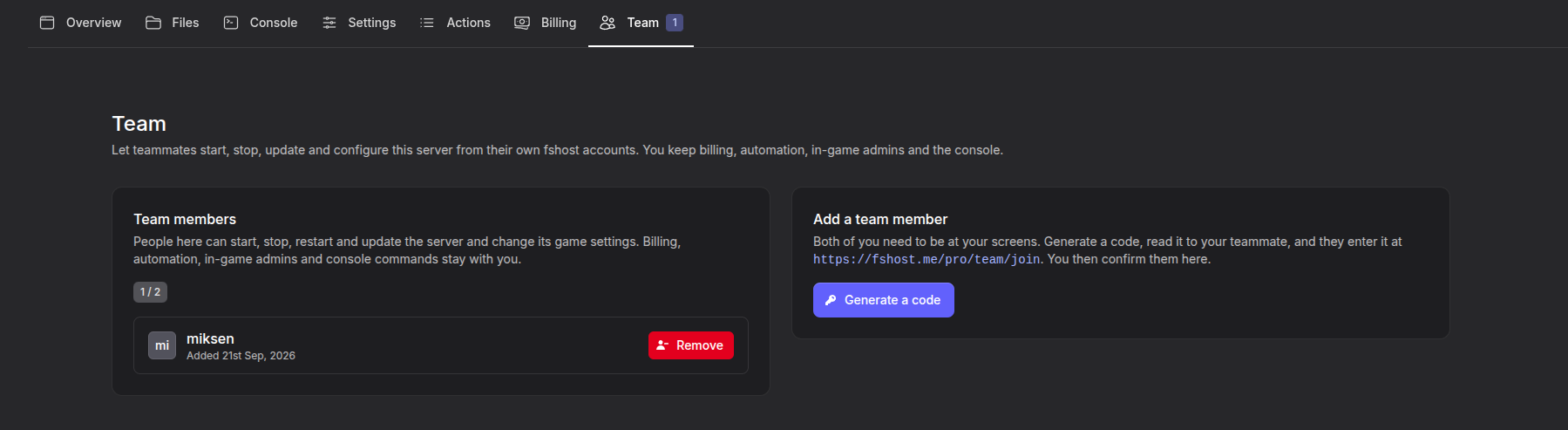Image resolution: width=1568 pixels, height=430 pixels.
Task: Click the main 'Team' page heading
Action: coord(139,124)
